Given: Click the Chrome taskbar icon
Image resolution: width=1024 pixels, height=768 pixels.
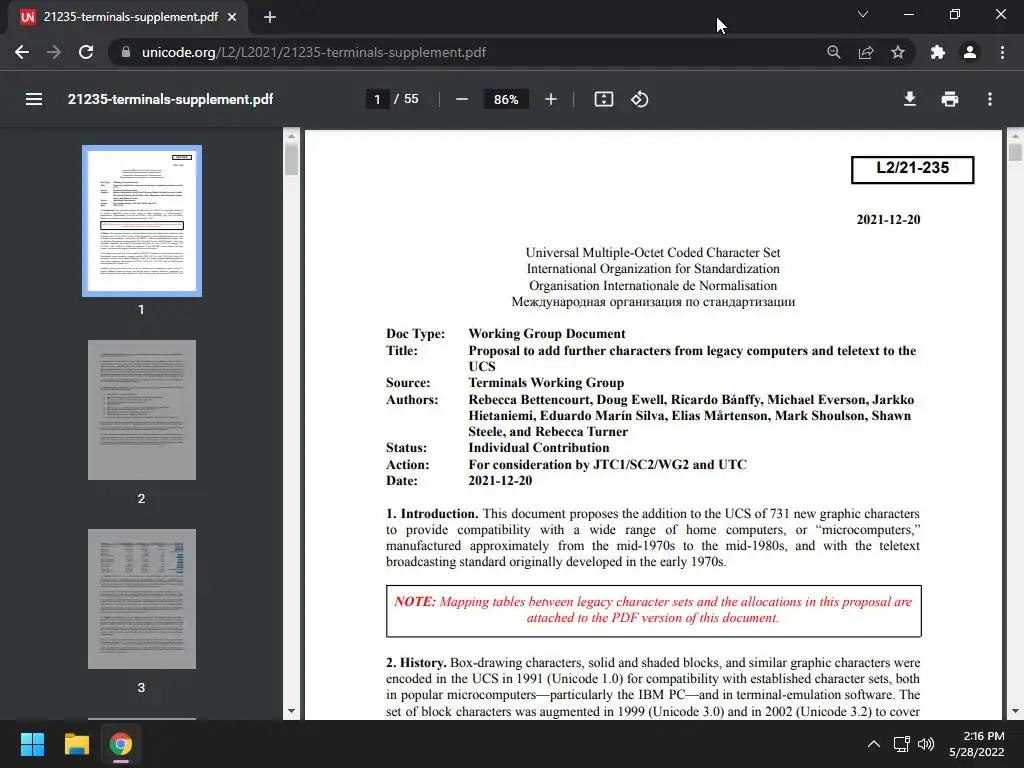Looking at the screenshot, I should point(121,744).
